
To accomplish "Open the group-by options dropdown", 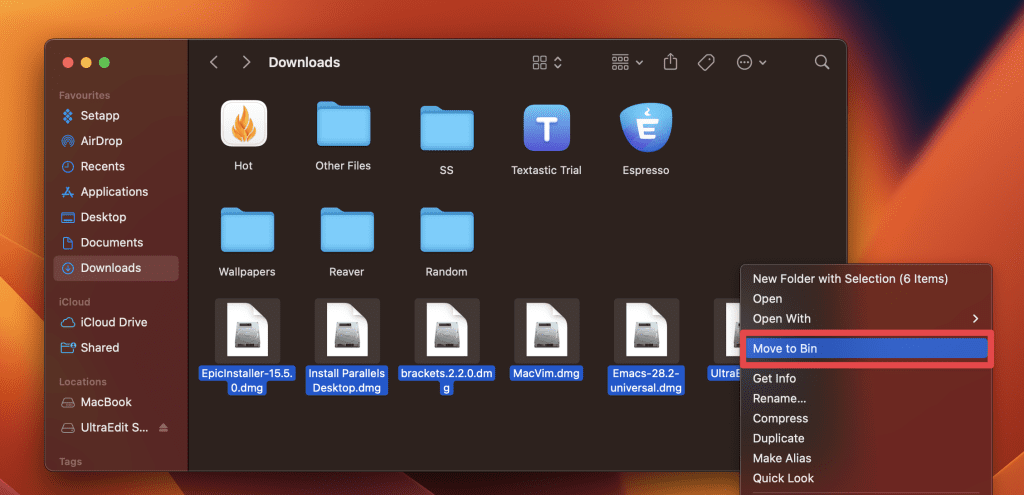I will click(x=627, y=62).
